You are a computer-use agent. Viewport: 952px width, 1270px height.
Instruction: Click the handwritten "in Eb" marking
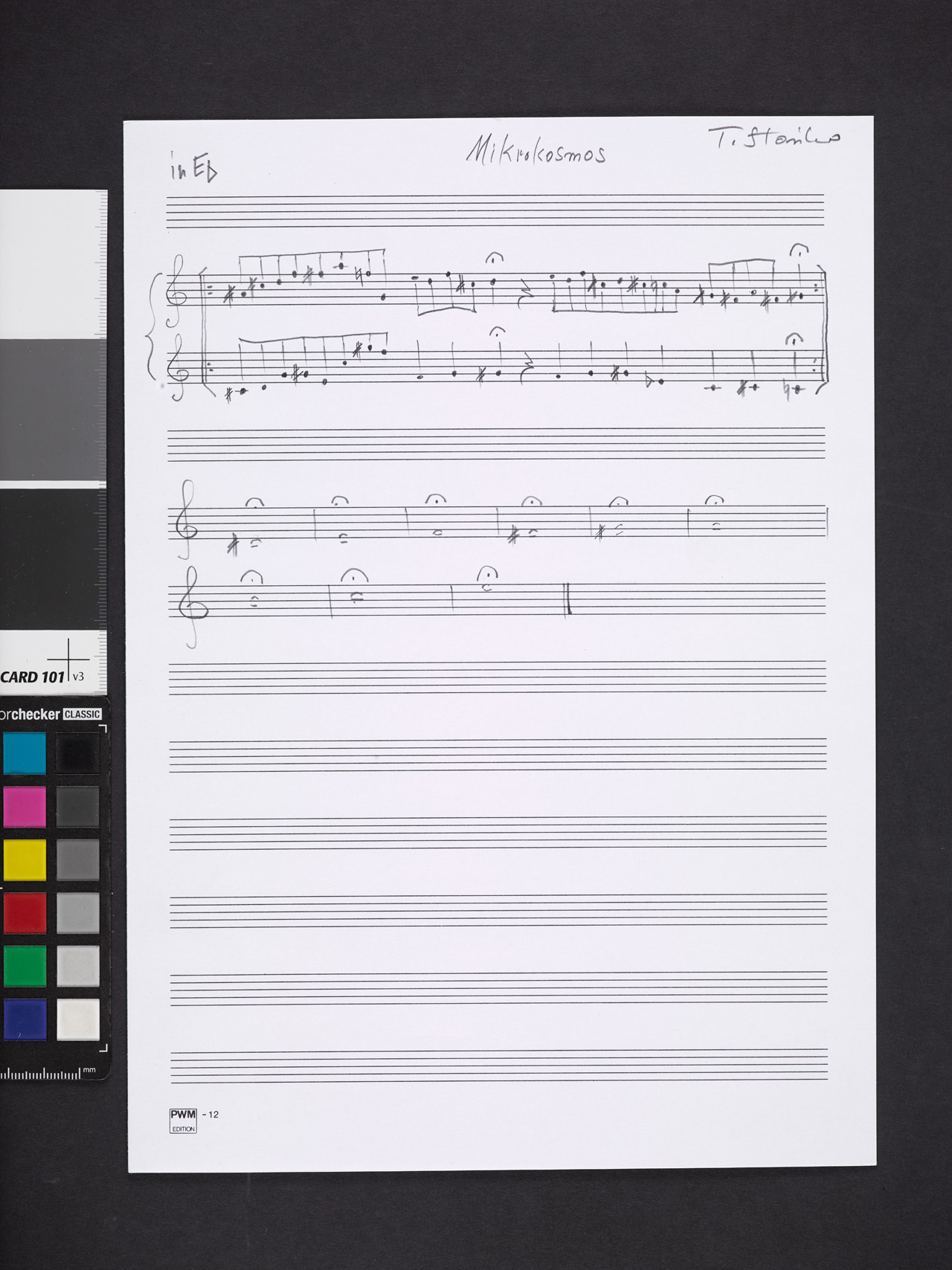coord(194,169)
